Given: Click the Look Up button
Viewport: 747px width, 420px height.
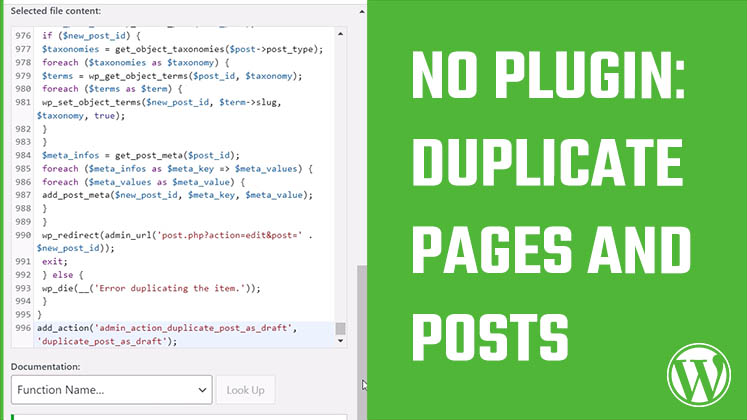Looking at the screenshot, I should [245, 390].
